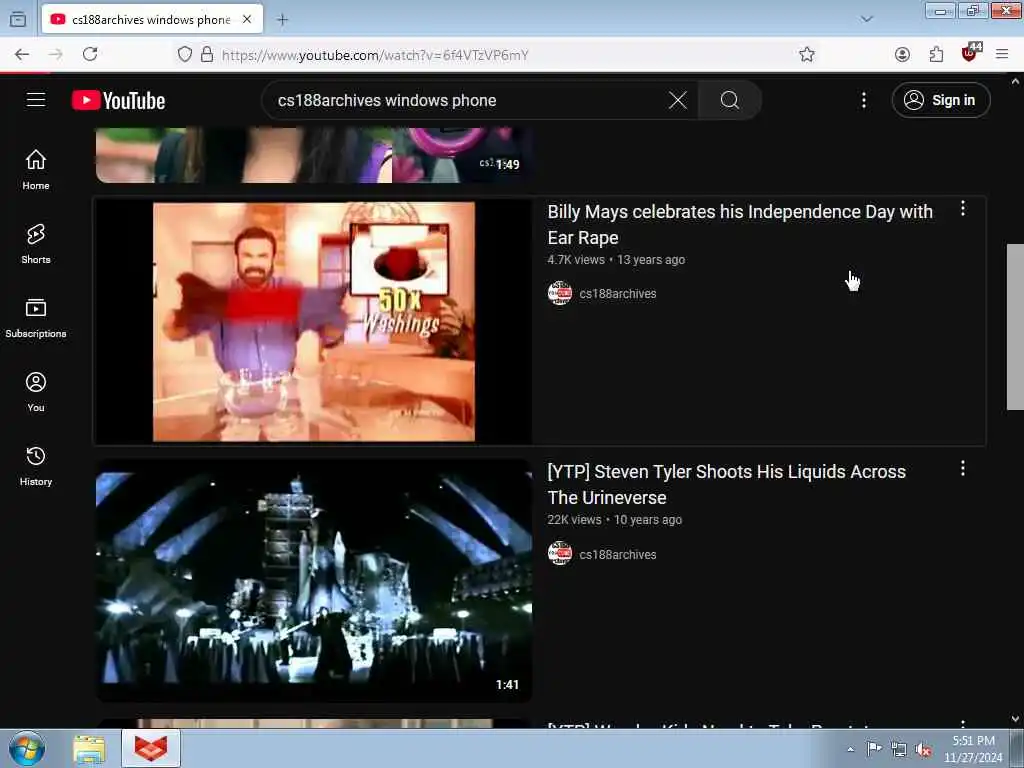Click the page scrollbar thumb
The height and width of the screenshot is (768, 1024).
1015,327
